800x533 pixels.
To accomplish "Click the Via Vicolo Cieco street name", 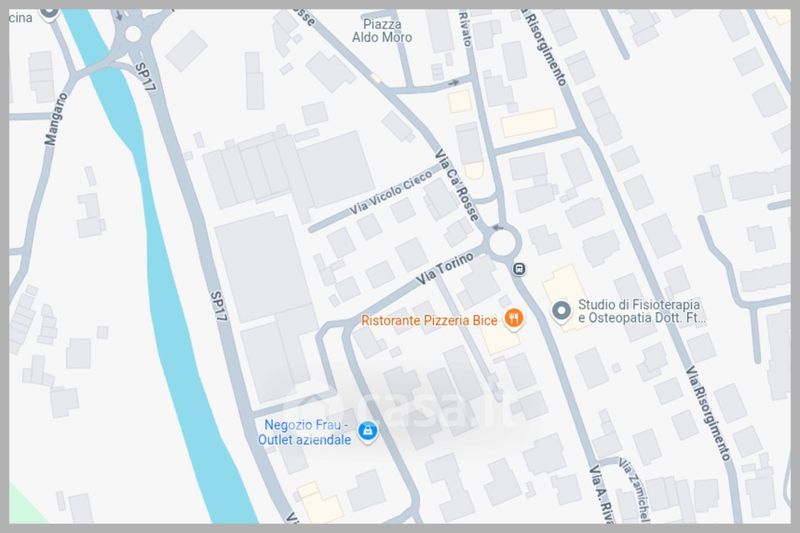I will pyautogui.click(x=391, y=192).
